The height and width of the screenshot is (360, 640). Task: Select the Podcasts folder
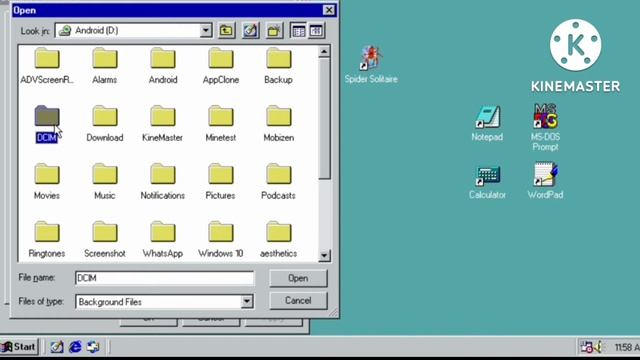[x=278, y=182]
